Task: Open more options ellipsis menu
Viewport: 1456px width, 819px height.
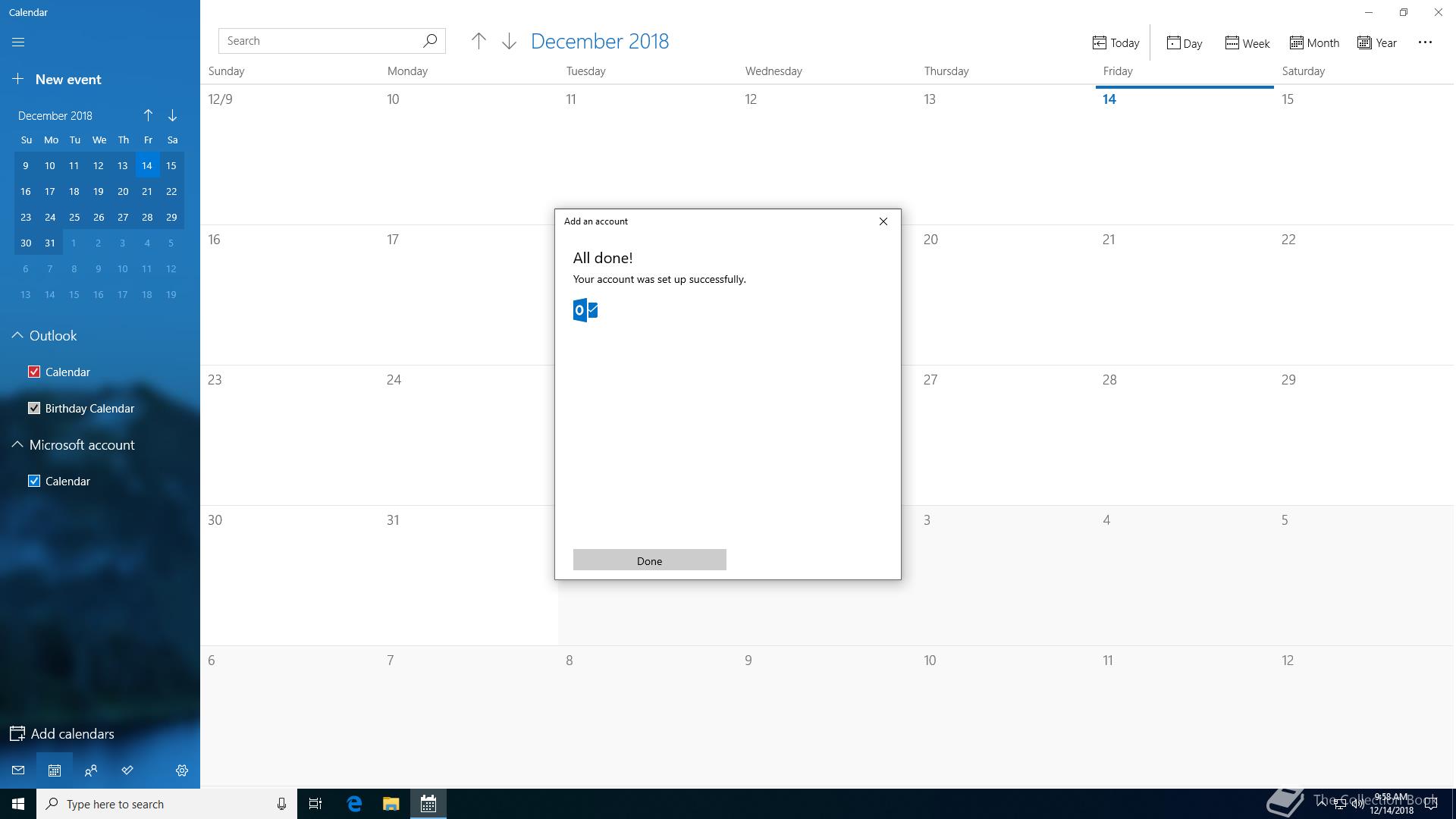Action: coord(1425,42)
